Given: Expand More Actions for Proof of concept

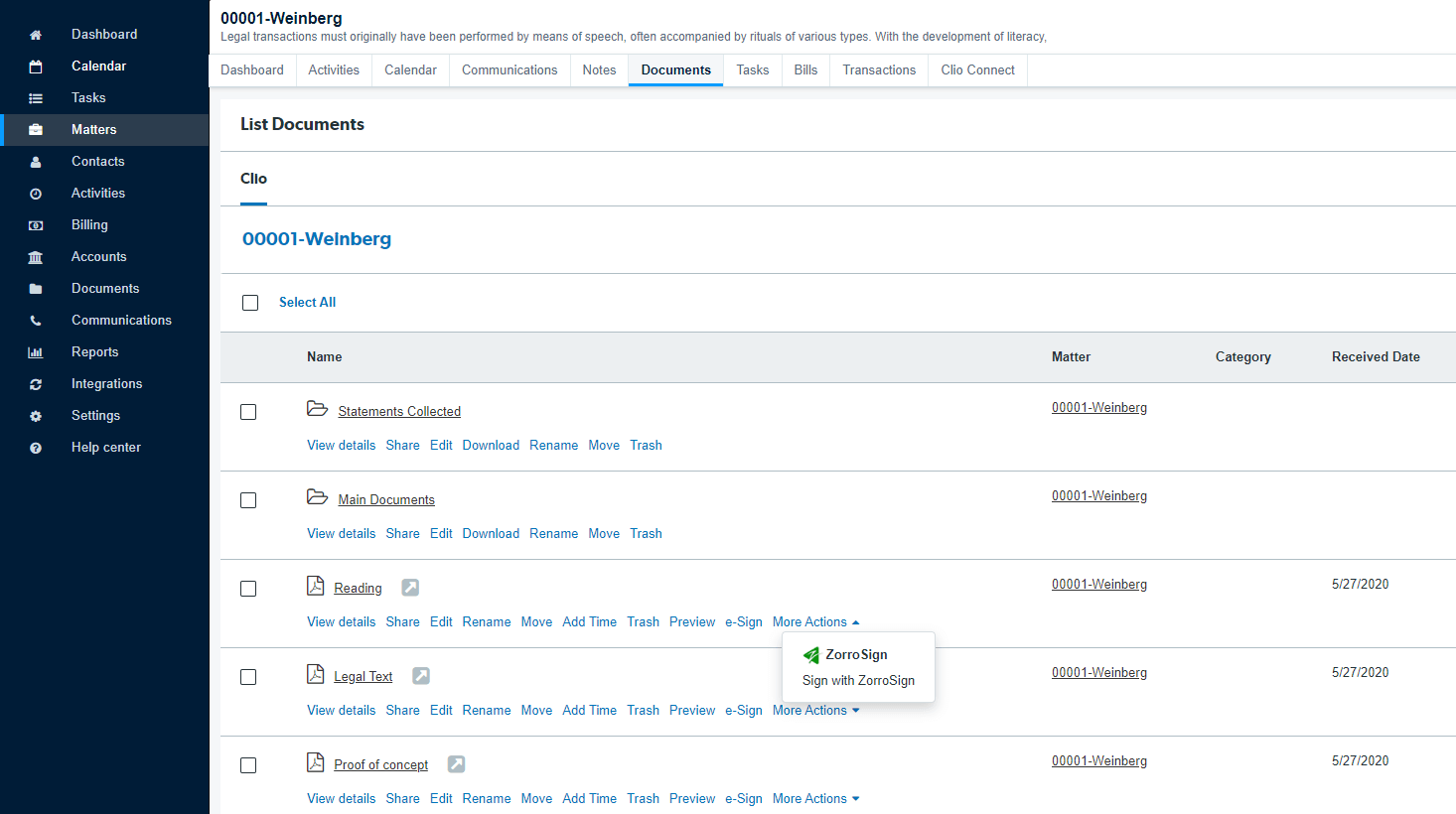Looking at the screenshot, I should point(815,799).
